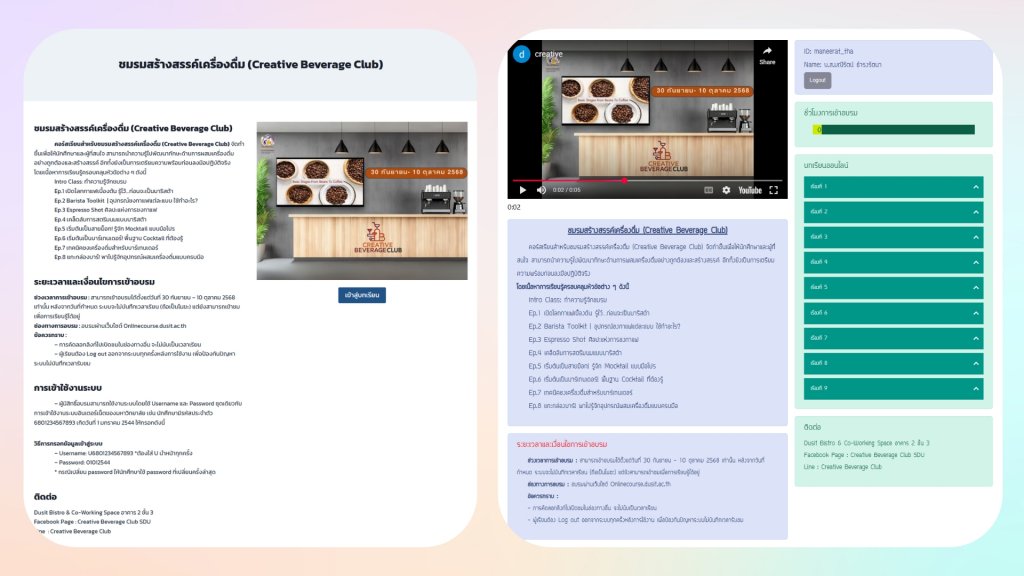Click the blue 'เข้าสู่บทเรียน' button
The image size is (1024, 576).
362,295
